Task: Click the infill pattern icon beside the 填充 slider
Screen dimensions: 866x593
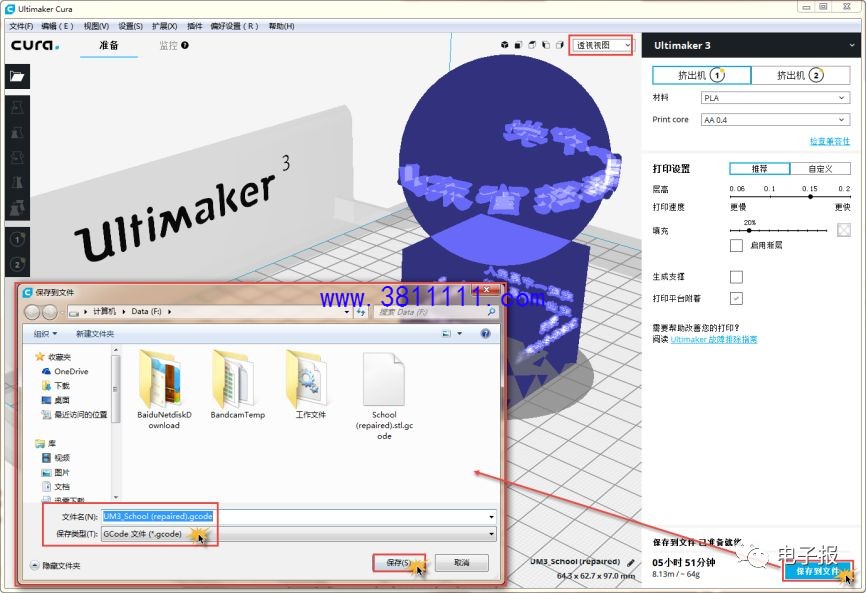Action: (843, 230)
